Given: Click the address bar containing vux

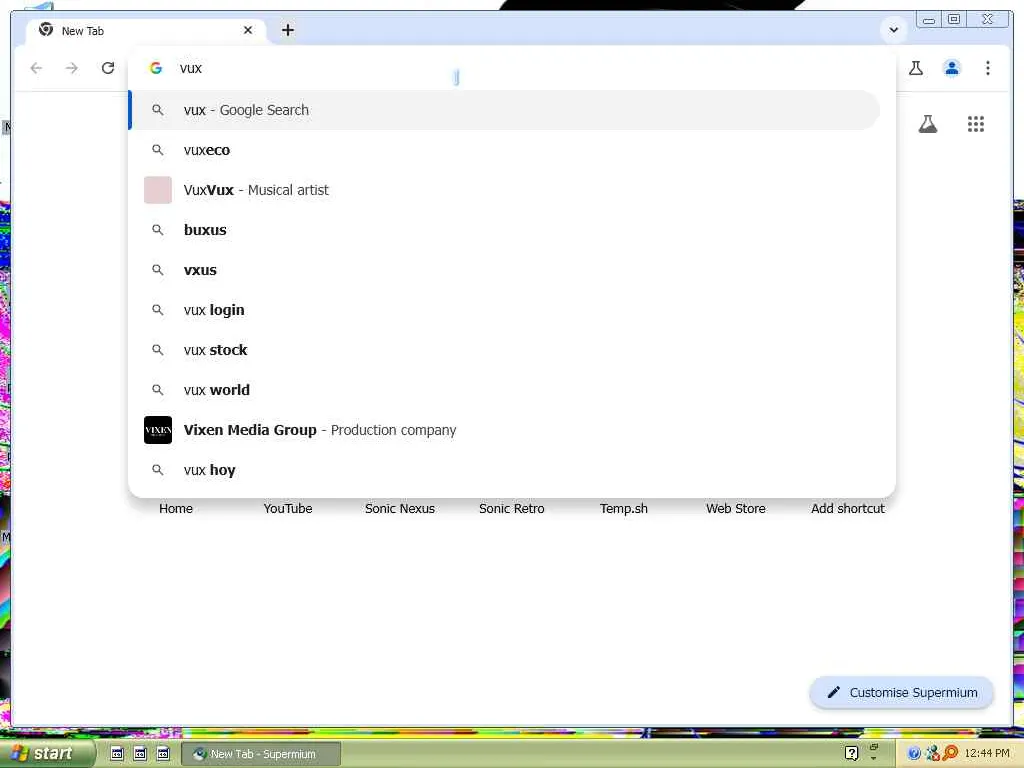Looking at the screenshot, I should tap(513, 68).
